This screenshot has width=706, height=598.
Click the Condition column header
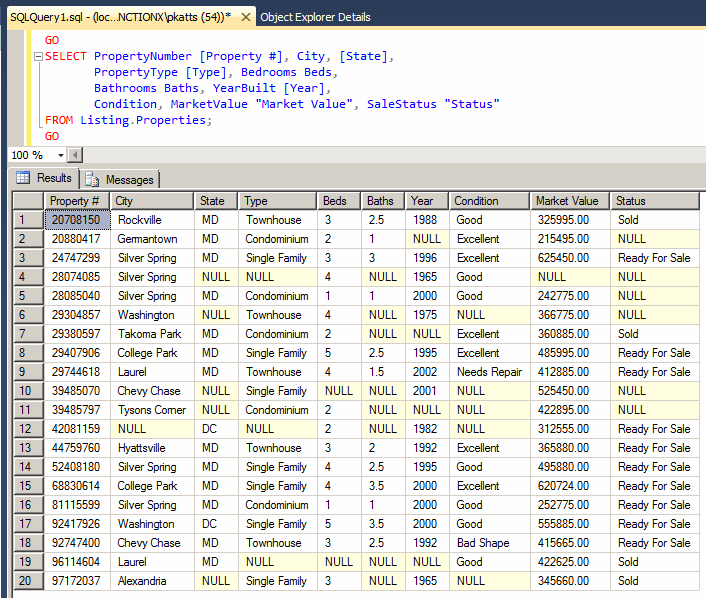tap(489, 201)
